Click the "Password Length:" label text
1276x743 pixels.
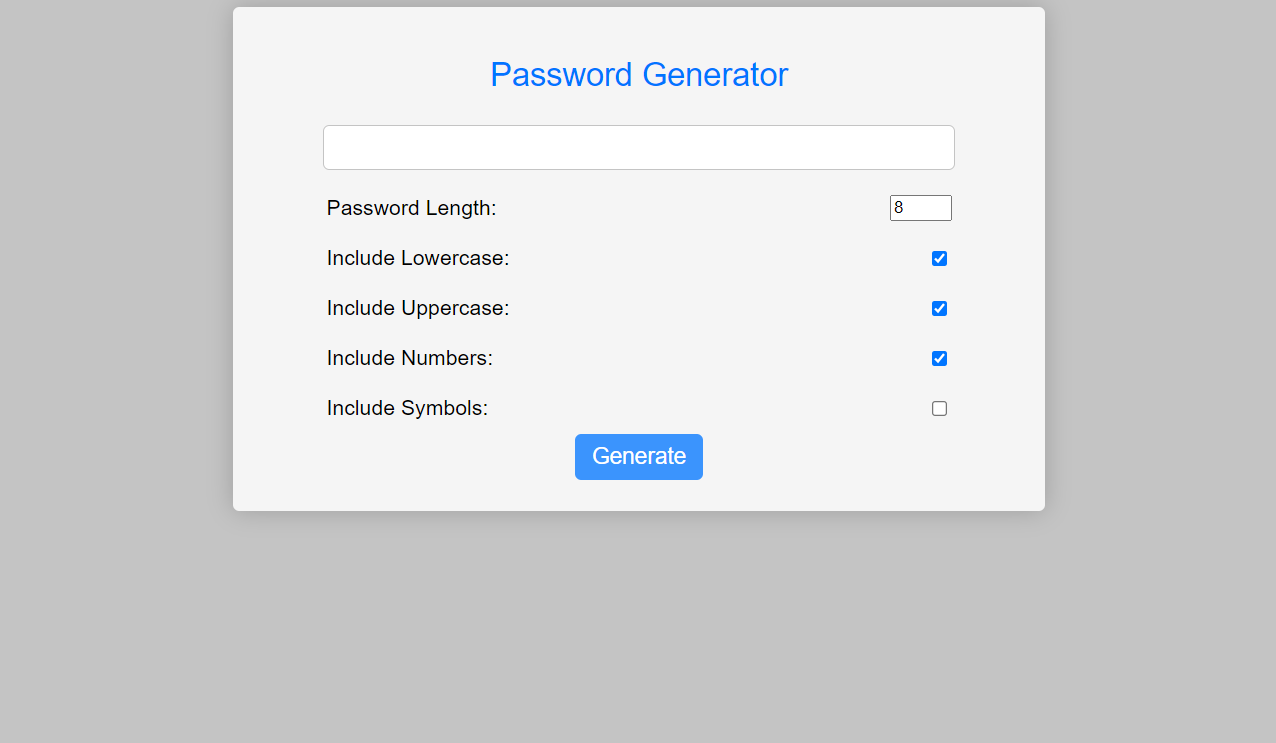click(x=411, y=208)
